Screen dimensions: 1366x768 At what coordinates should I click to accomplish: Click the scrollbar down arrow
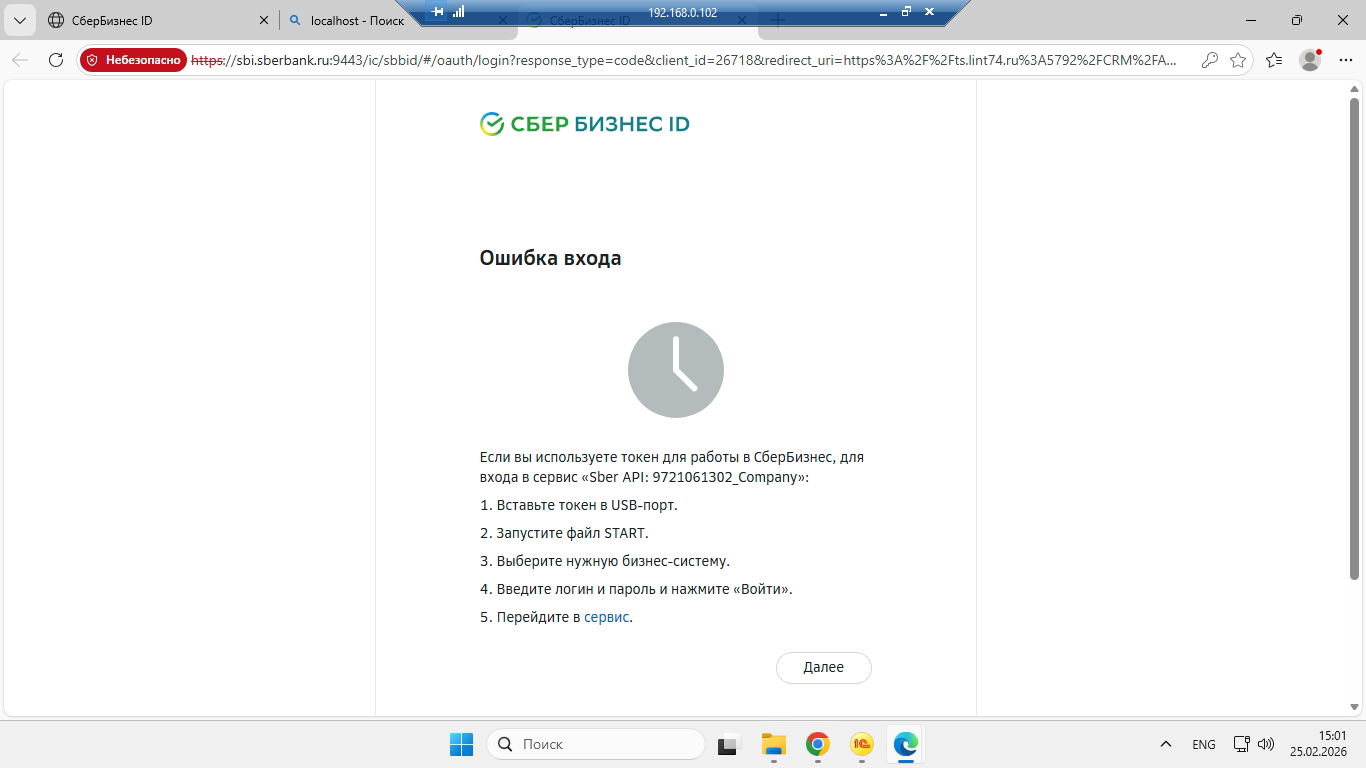click(1355, 708)
